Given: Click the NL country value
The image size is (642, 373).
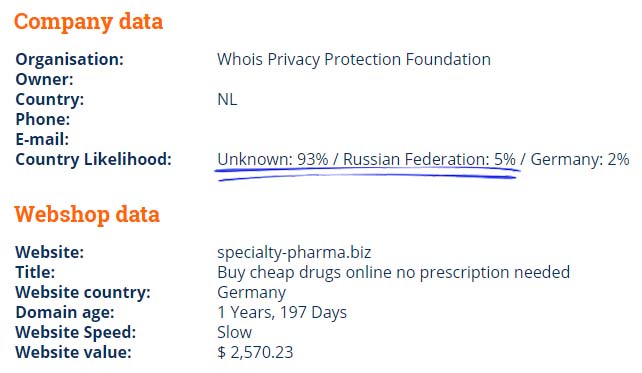Looking at the screenshot, I should pyautogui.click(x=227, y=99).
